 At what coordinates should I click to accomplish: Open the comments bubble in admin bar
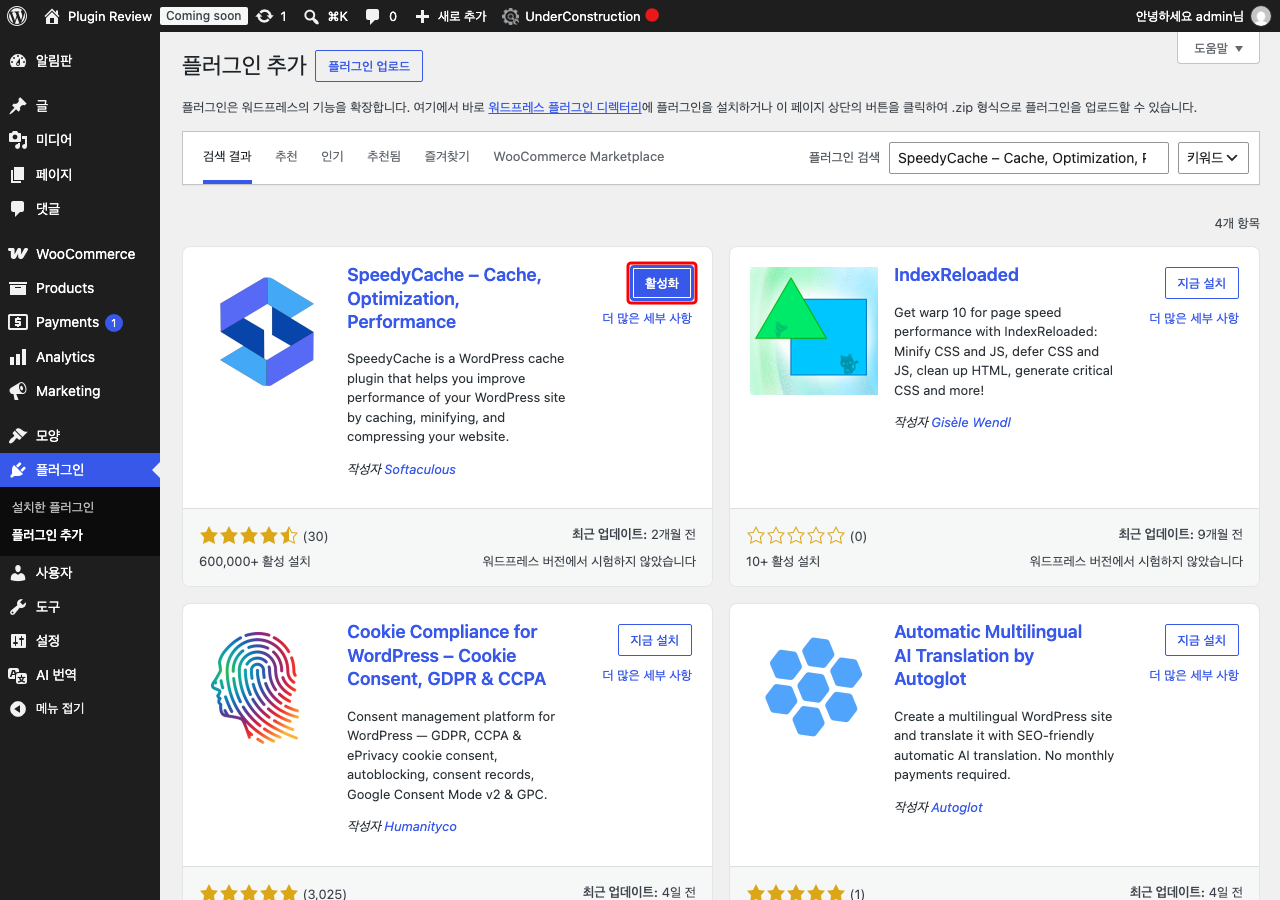point(372,16)
